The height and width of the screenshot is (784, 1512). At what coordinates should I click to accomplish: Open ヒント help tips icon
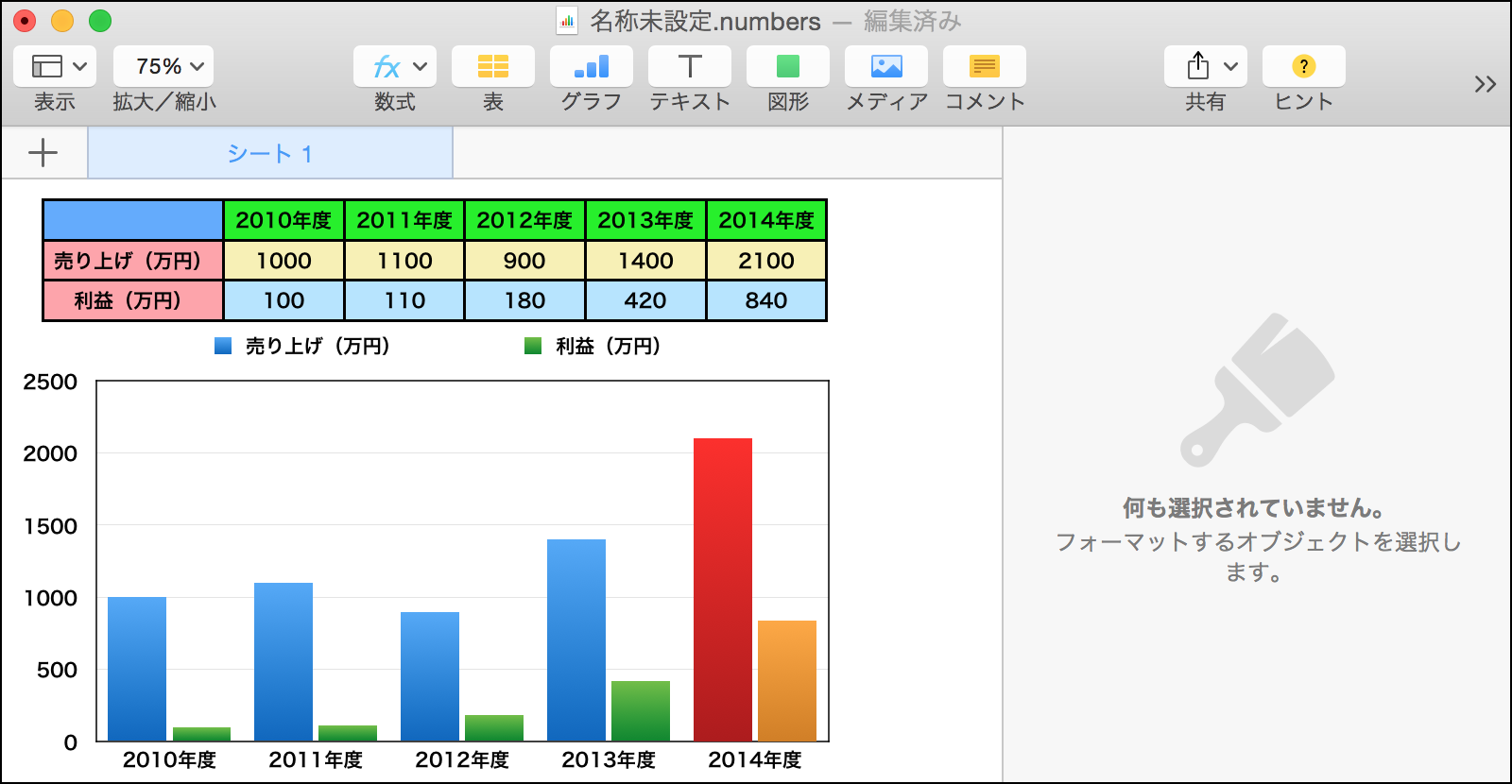(x=1304, y=66)
